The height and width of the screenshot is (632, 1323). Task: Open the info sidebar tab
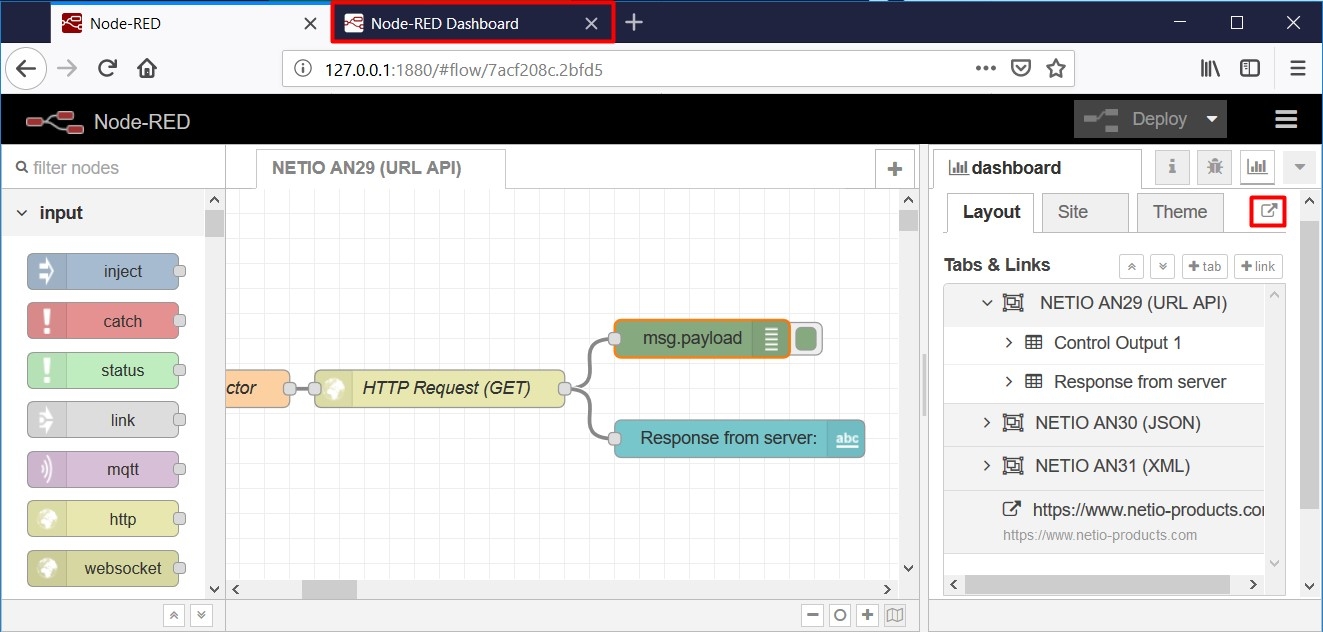pos(1172,167)
